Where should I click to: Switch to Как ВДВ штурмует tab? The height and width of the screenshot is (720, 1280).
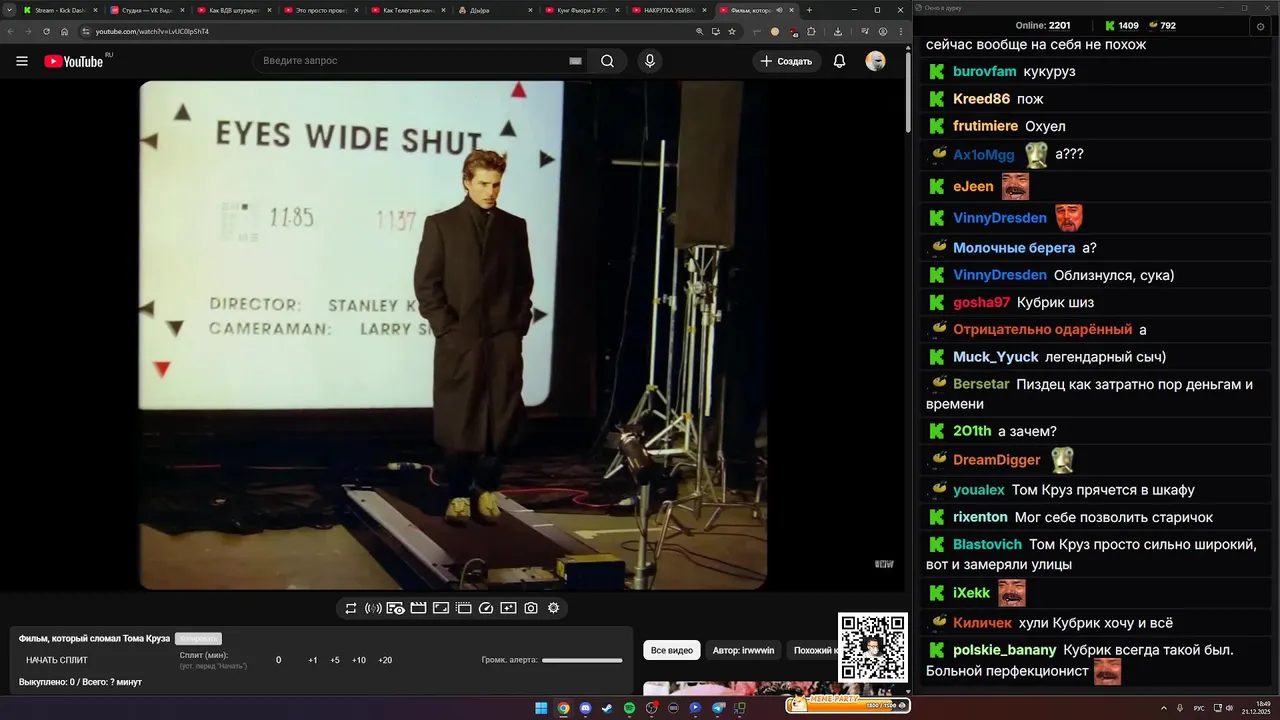[x=233, y=10]
